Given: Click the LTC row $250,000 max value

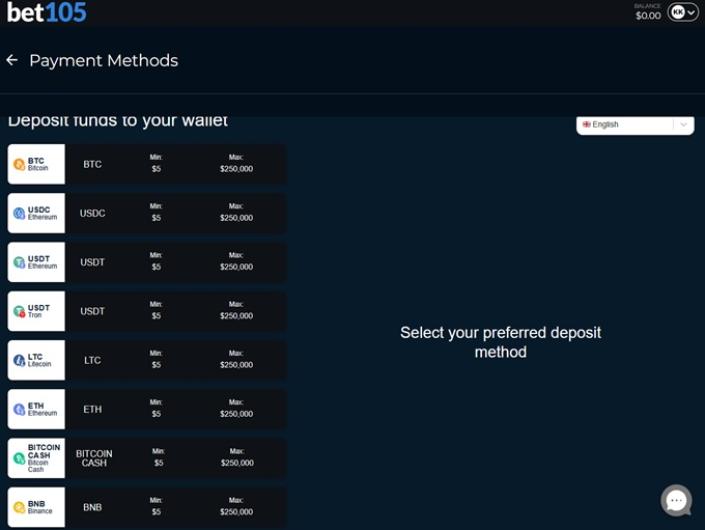Looking at the screenshot, I should click(x=236, y=365).
